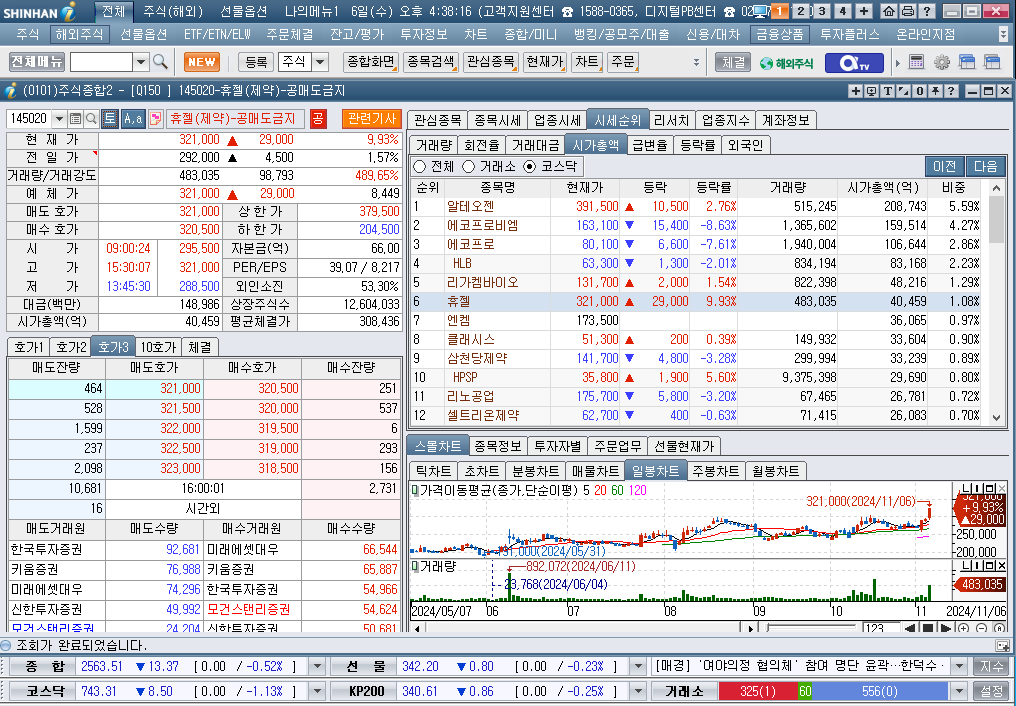
Task: Open the stock code 145020 history dropdown
Action: point(60,119)
